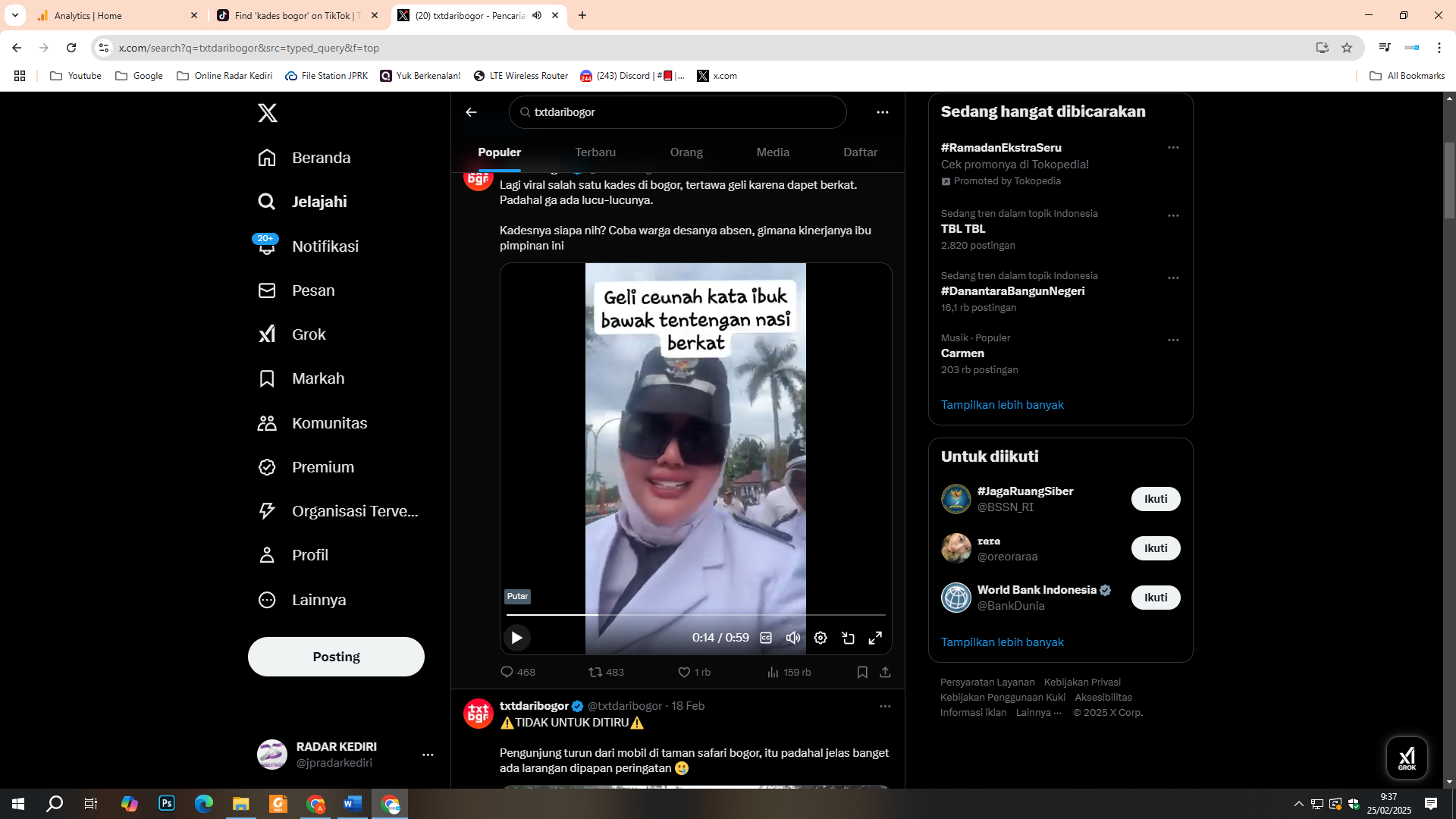
Task: Play the video
Action: pyautogui.click(x=516, y=638)
